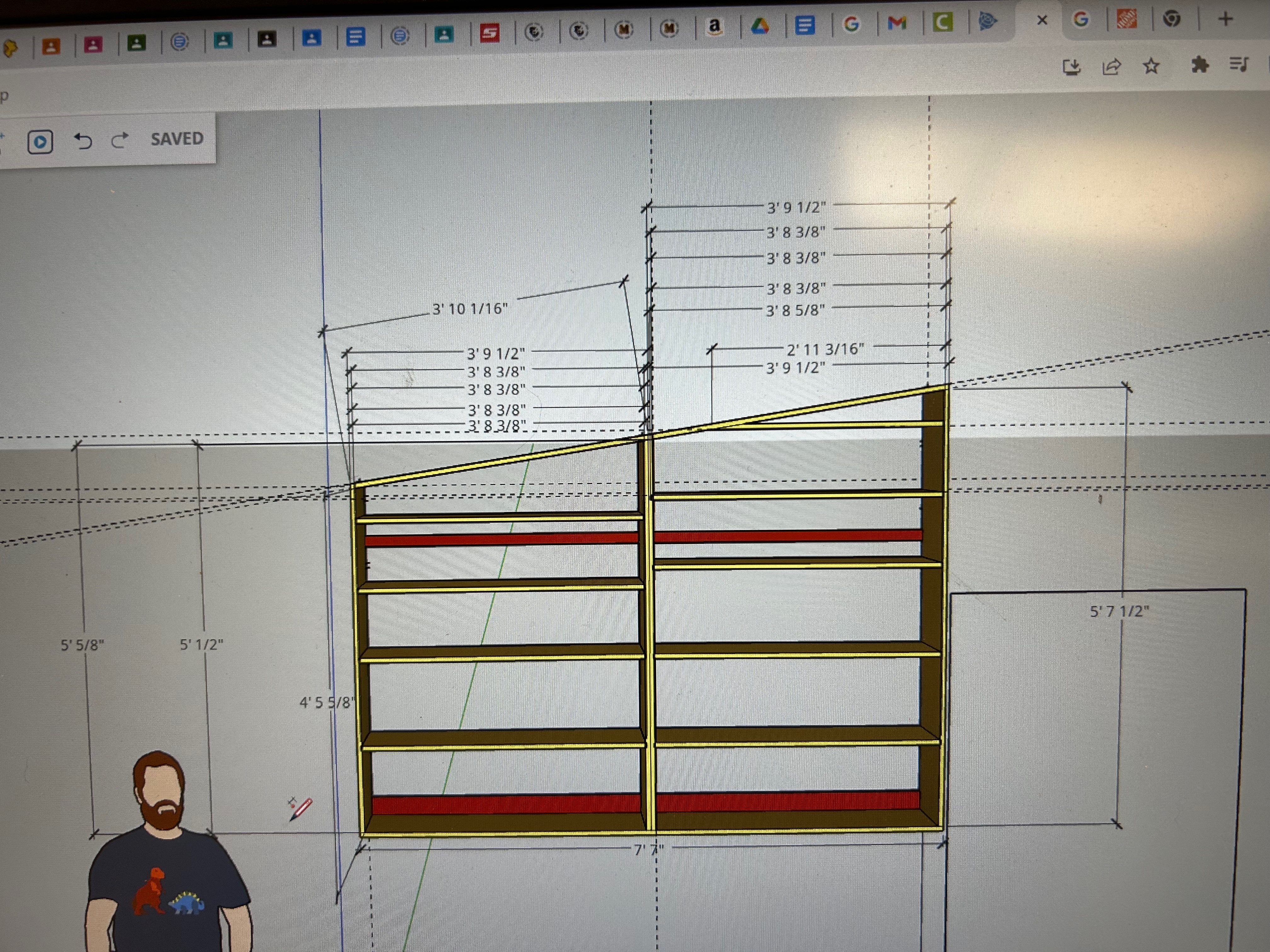Close the current SketchUp tab
Image resolution: width=1270 pixels, height=952 pixels.
(1042, 20)
